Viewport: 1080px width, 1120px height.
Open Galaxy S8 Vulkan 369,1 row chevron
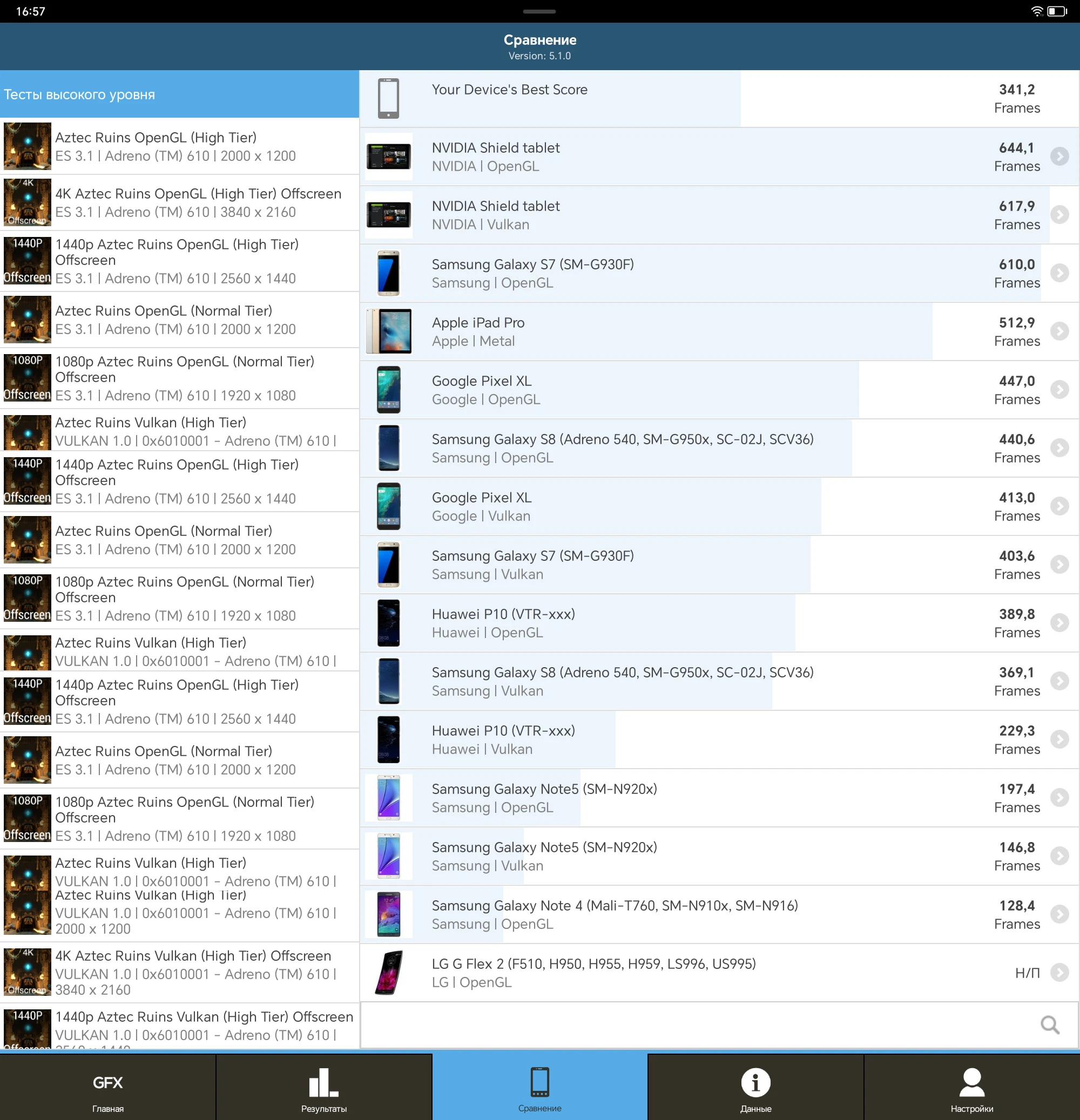[x=1059, y=681]
